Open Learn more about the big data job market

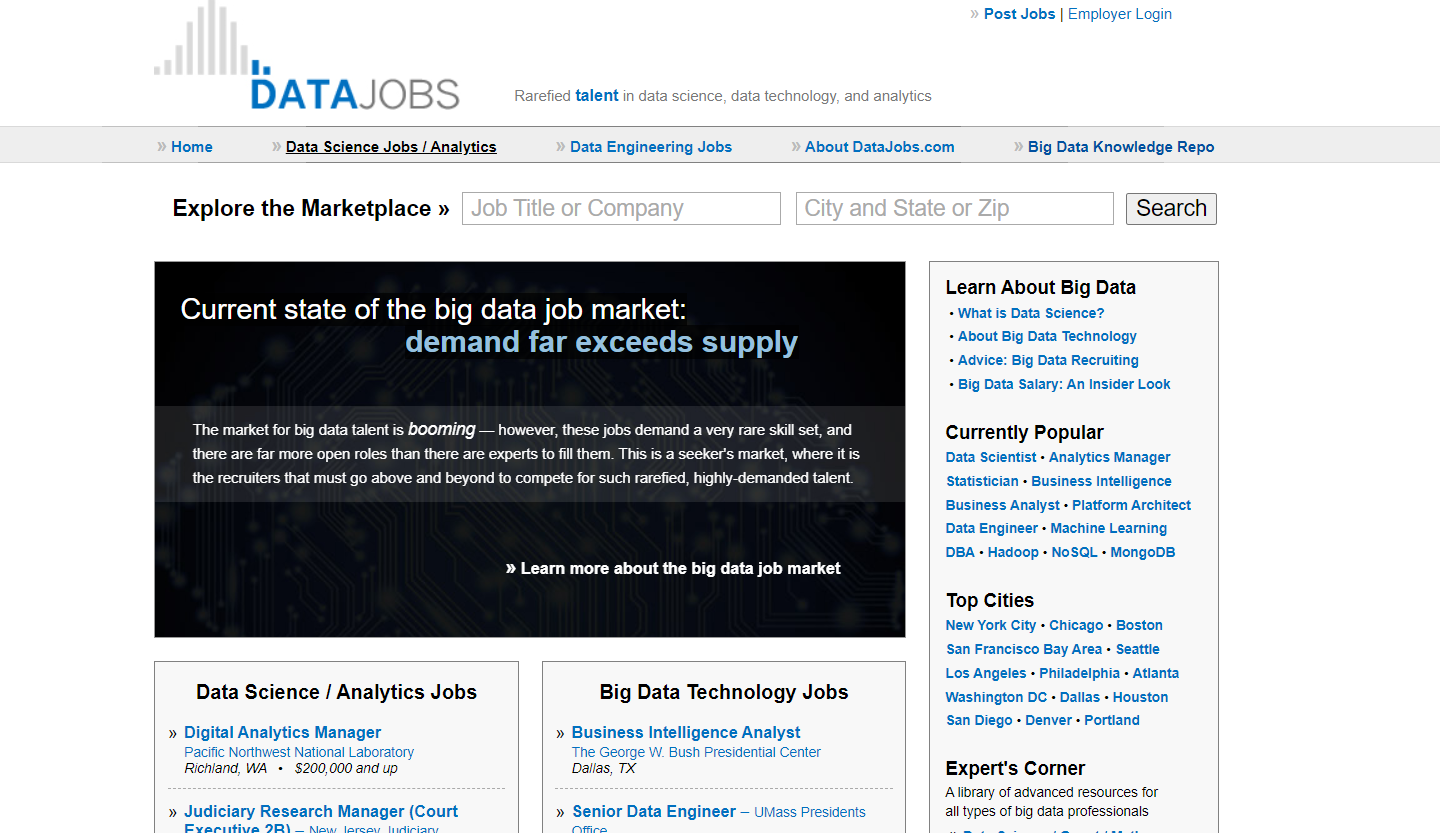point(680,568)
